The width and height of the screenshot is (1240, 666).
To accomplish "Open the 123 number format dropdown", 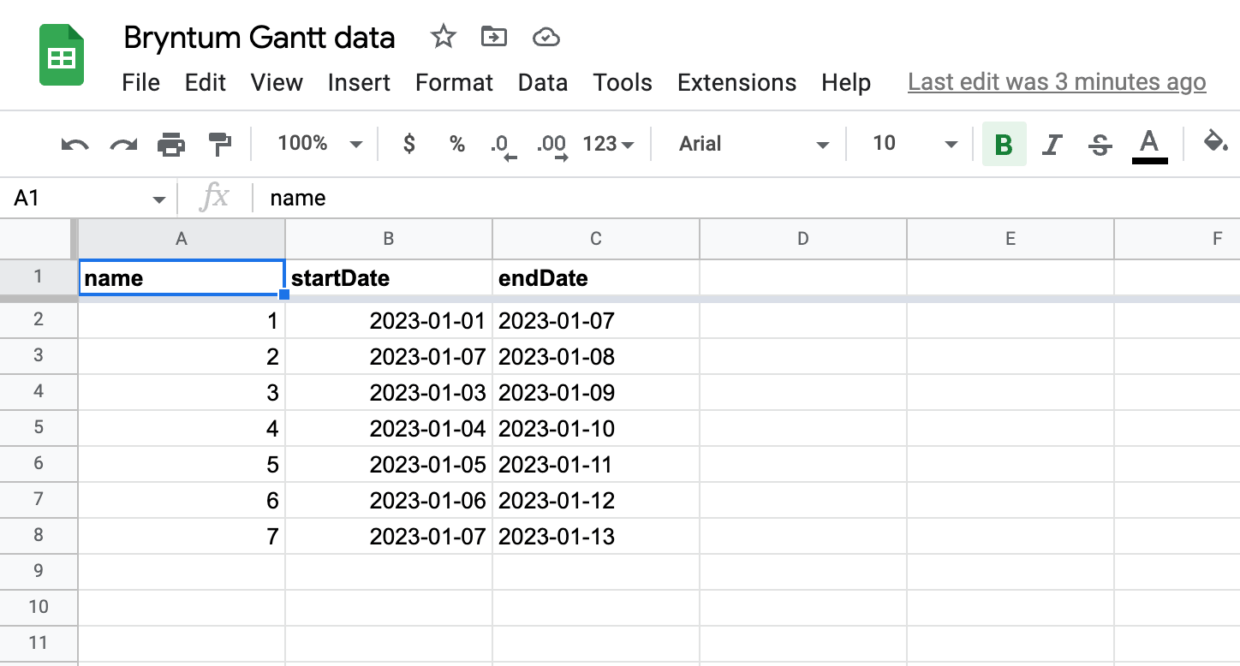I will pos(604,143).
